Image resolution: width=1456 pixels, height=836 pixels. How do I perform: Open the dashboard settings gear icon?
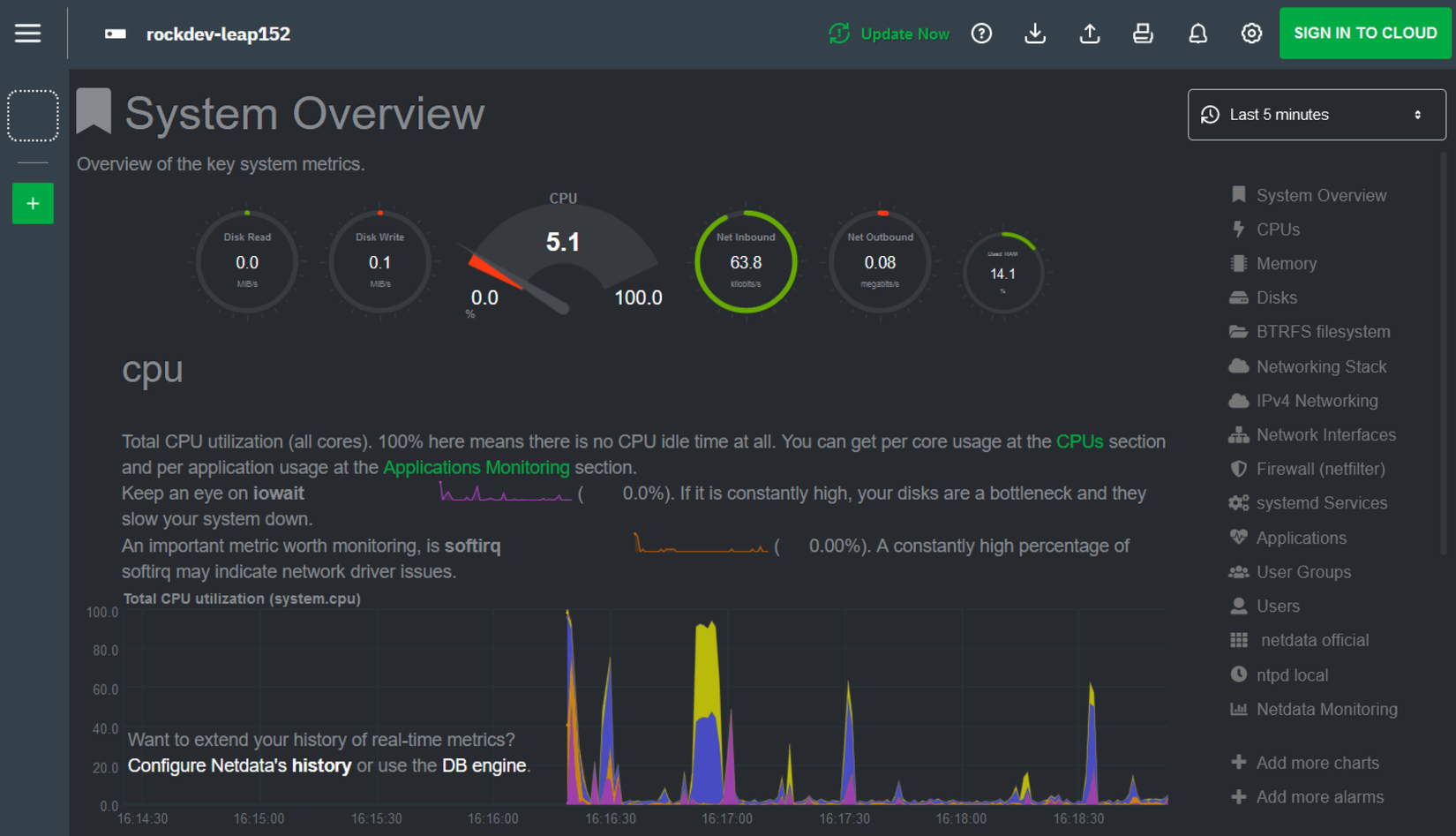tap(1251, 33)
